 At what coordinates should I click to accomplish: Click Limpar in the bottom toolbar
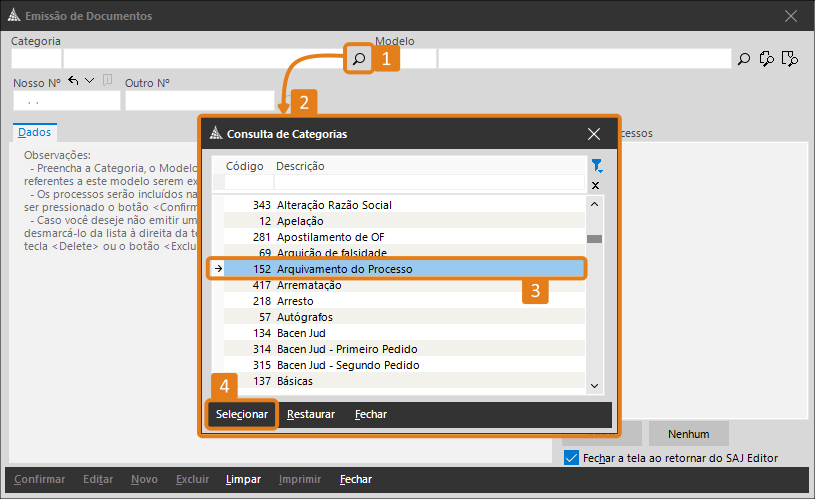(x=243, y=479)
